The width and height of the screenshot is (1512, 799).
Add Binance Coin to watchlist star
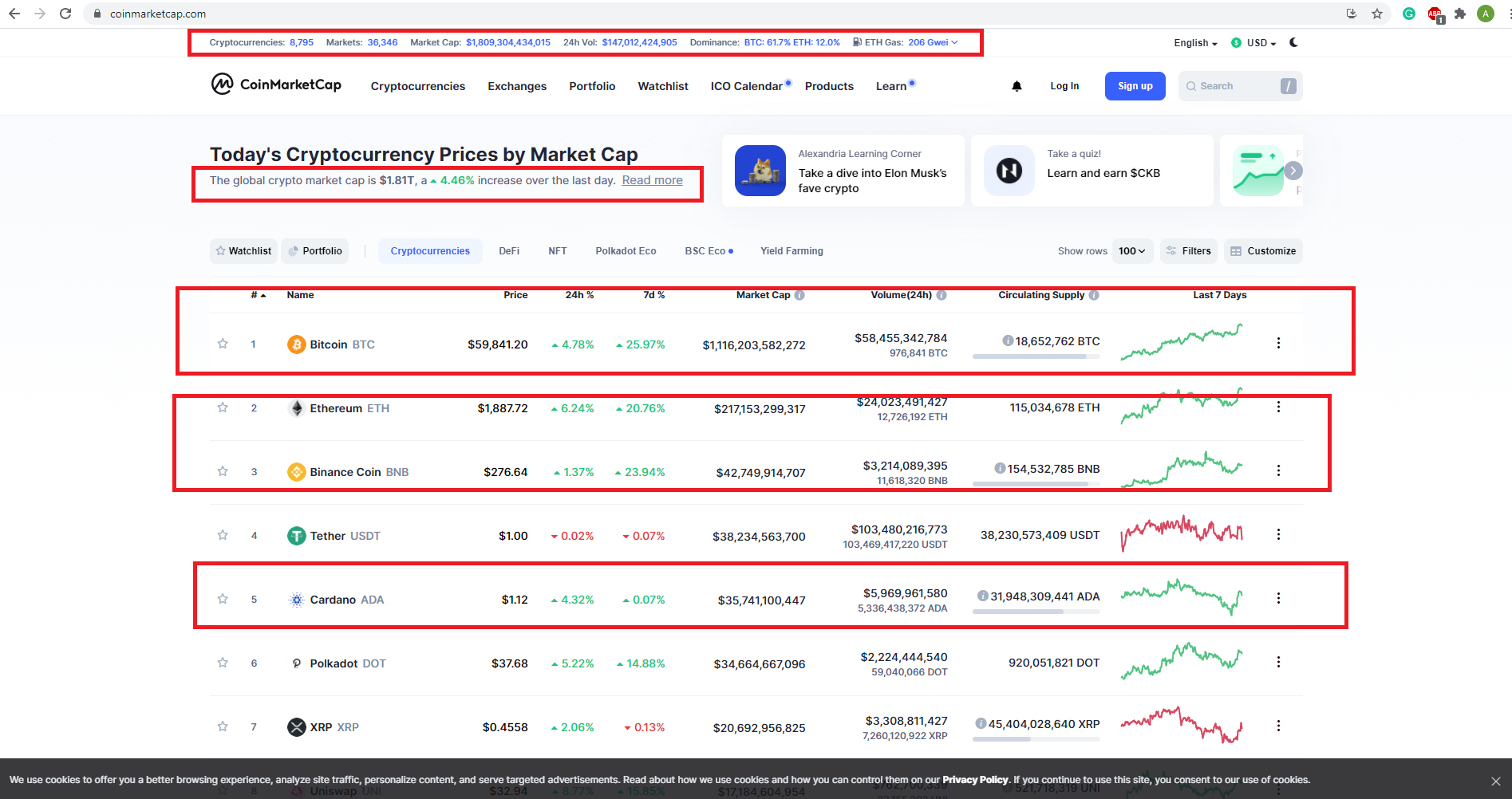223,471
